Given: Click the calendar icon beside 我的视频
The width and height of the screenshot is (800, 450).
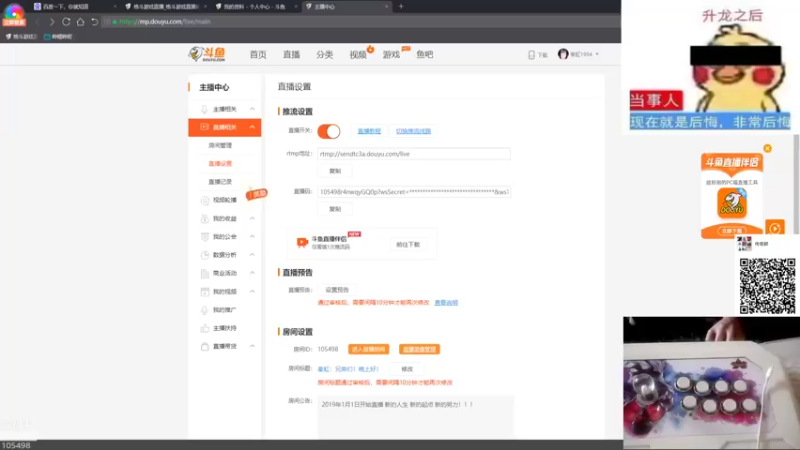Looking at the screenshot, I should pyautogui.click(x=205, y=292).
